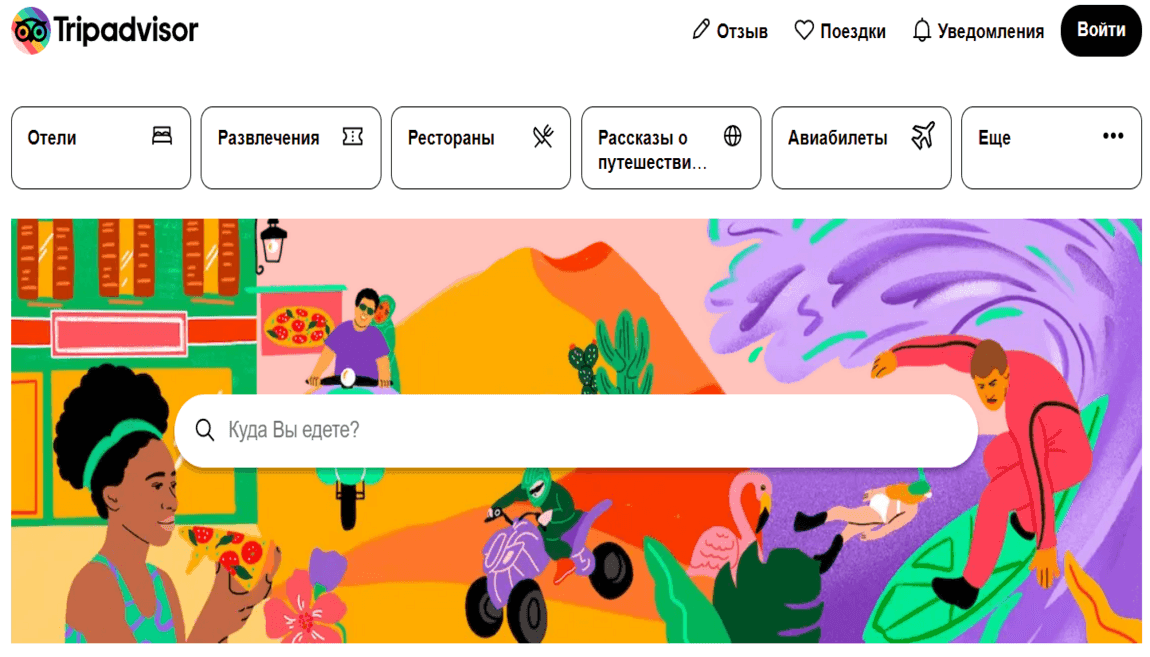
Task: Open the Отзыв link
Action: tap(730, 31)
